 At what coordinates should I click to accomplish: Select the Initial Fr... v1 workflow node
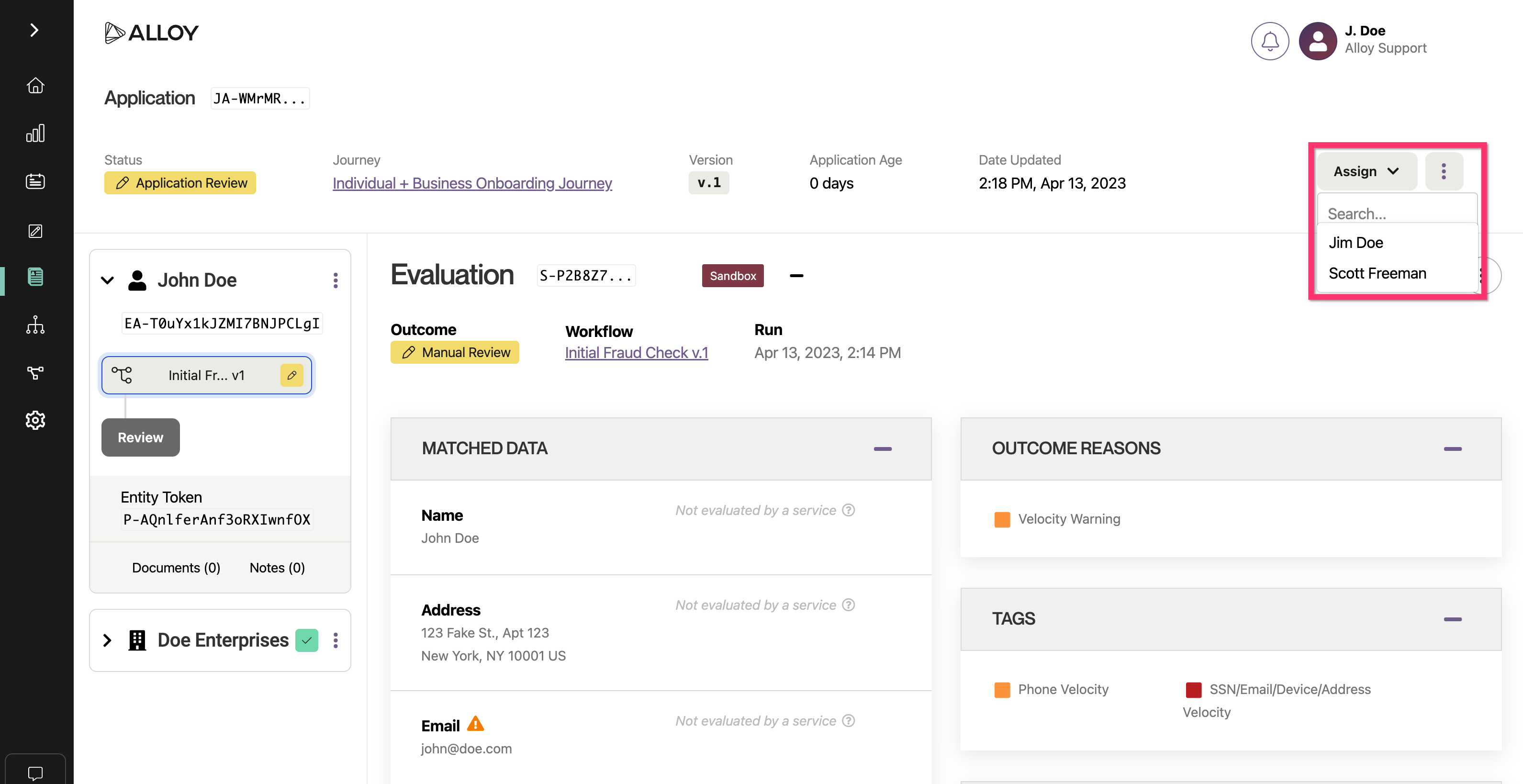point(206,375)
